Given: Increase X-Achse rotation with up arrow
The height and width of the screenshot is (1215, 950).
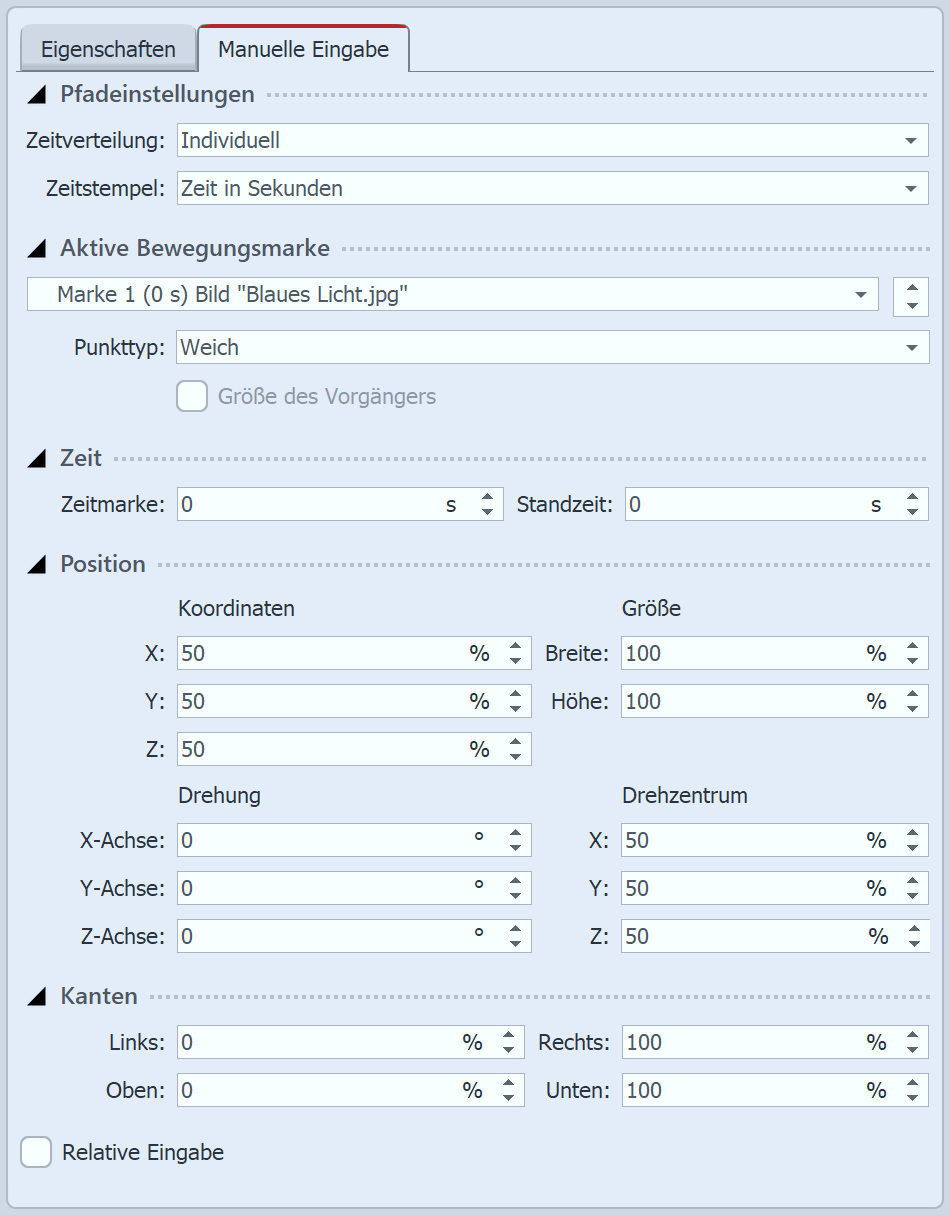Looking at the screenshot, I should pyautogui.click(x=515, y=833).
